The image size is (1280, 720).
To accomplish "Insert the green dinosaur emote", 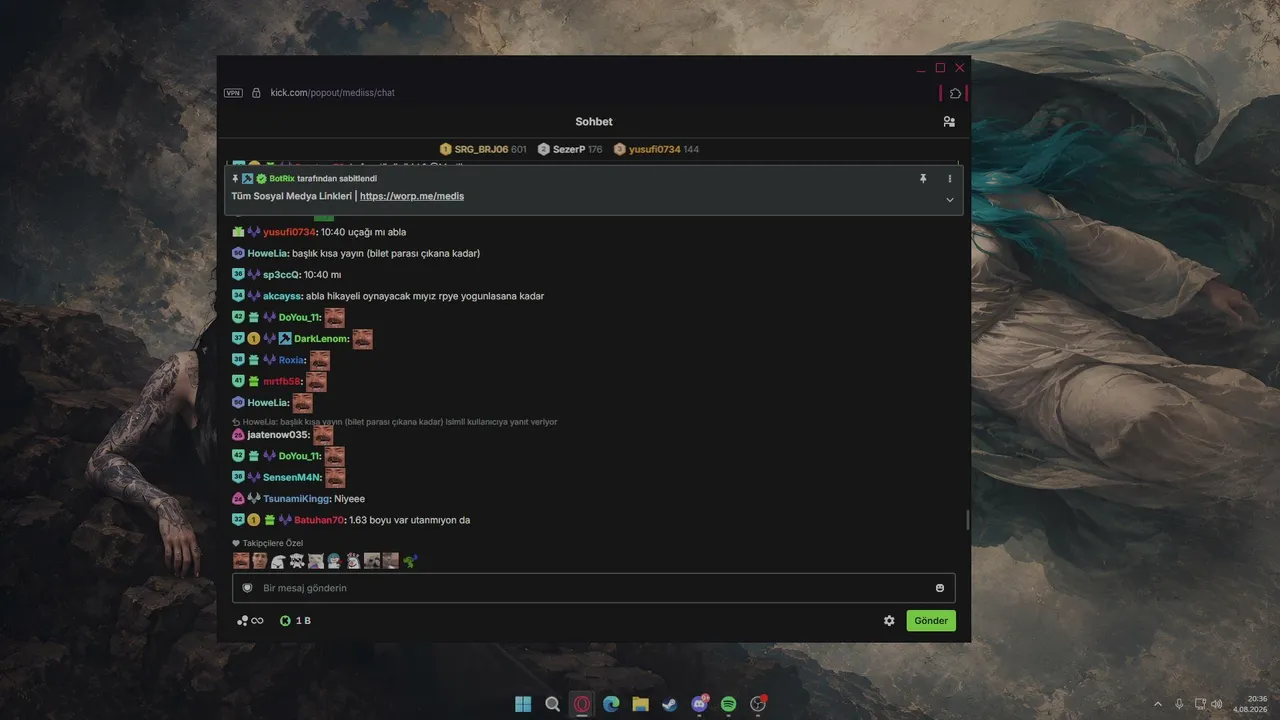I will (x=409, y=561).
